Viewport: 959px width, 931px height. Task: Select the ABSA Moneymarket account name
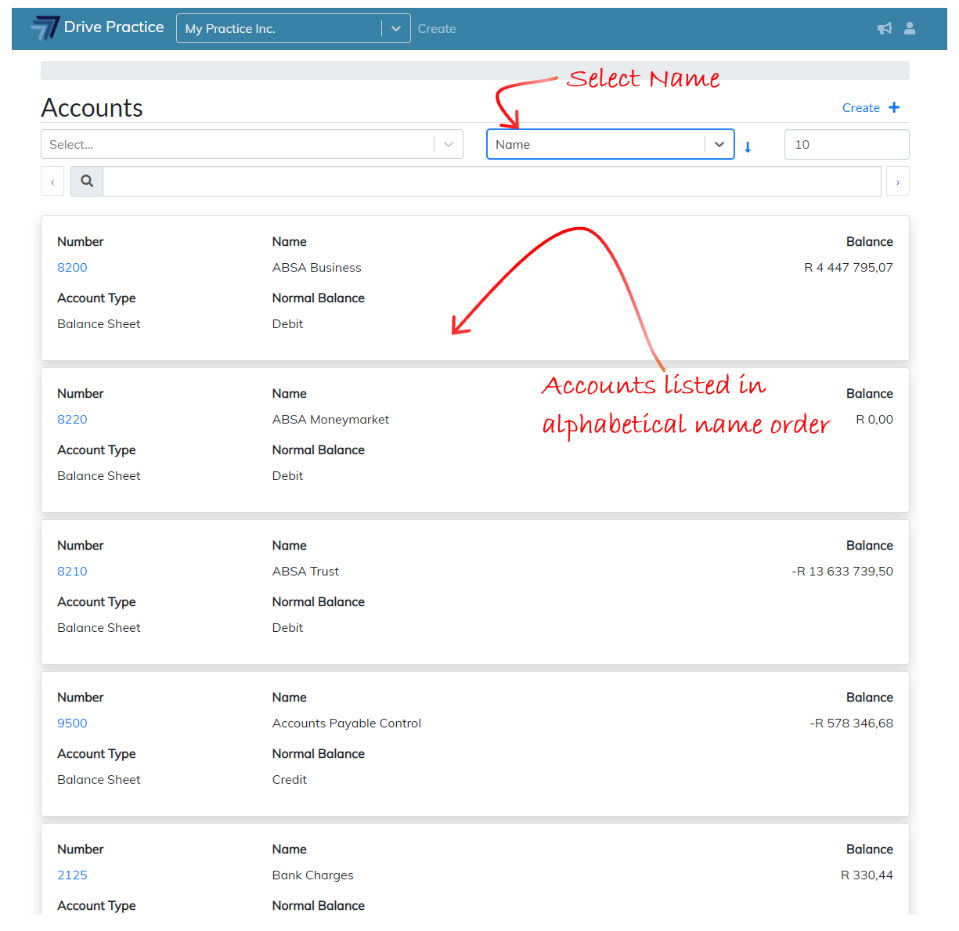point(330,420)
